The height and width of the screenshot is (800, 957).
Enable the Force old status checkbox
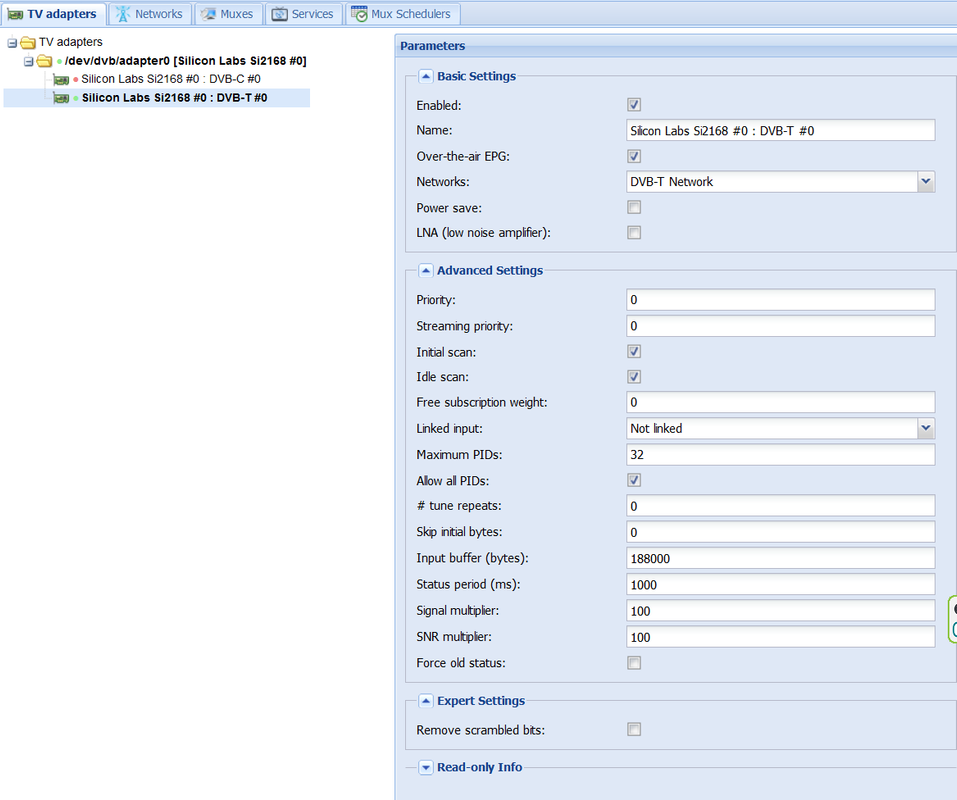[634, 663]
